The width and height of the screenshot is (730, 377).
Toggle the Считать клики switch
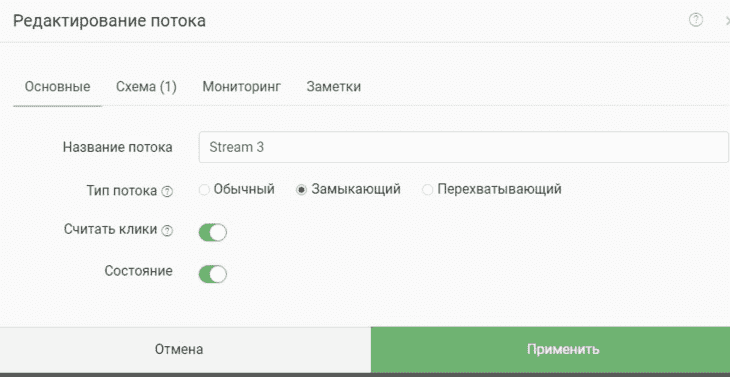(213, 233)
